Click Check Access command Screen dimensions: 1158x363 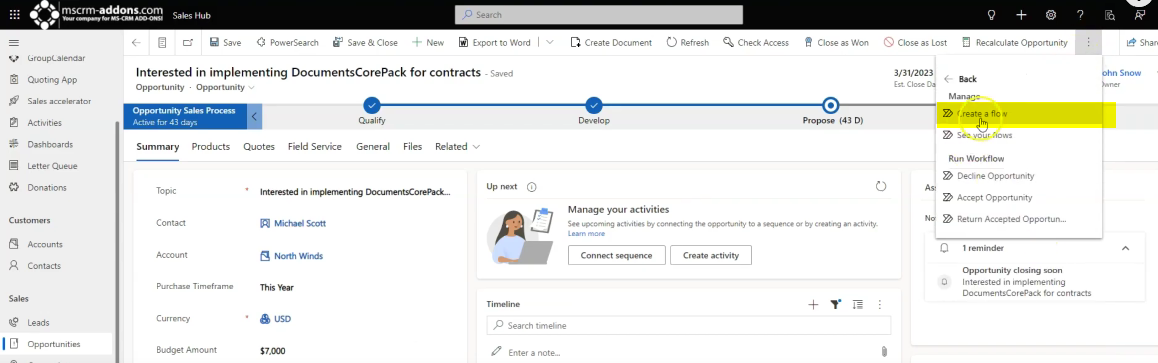pyautogui.click(x=756, y=43)
